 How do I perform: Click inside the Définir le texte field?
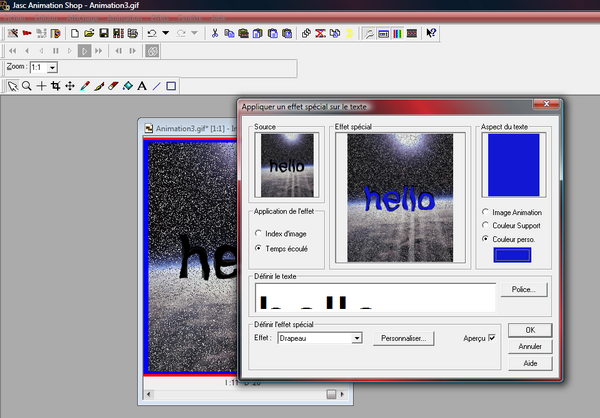(375, 297)
